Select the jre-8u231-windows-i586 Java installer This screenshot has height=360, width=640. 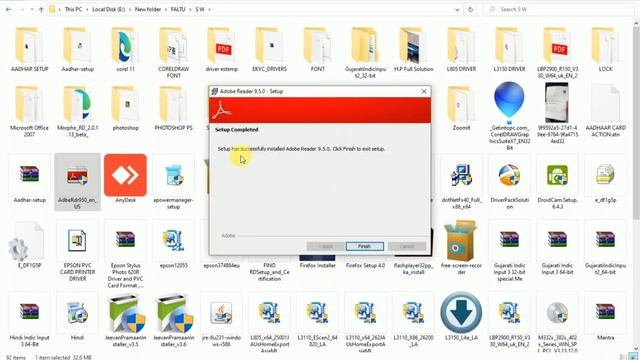click(x=222, y=320)
